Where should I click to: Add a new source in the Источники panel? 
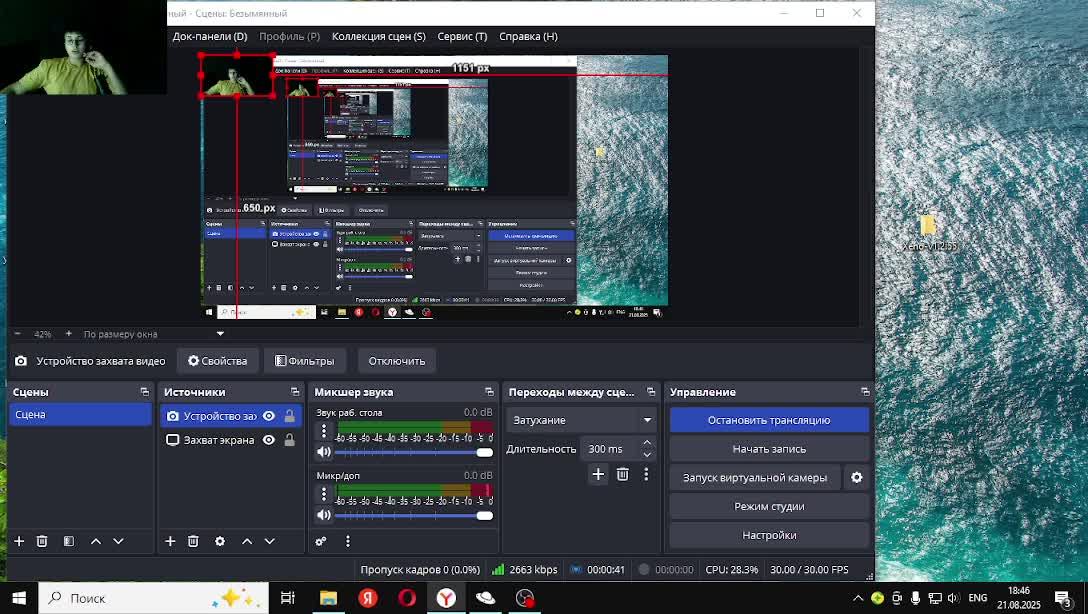click(x=170, y=541)
